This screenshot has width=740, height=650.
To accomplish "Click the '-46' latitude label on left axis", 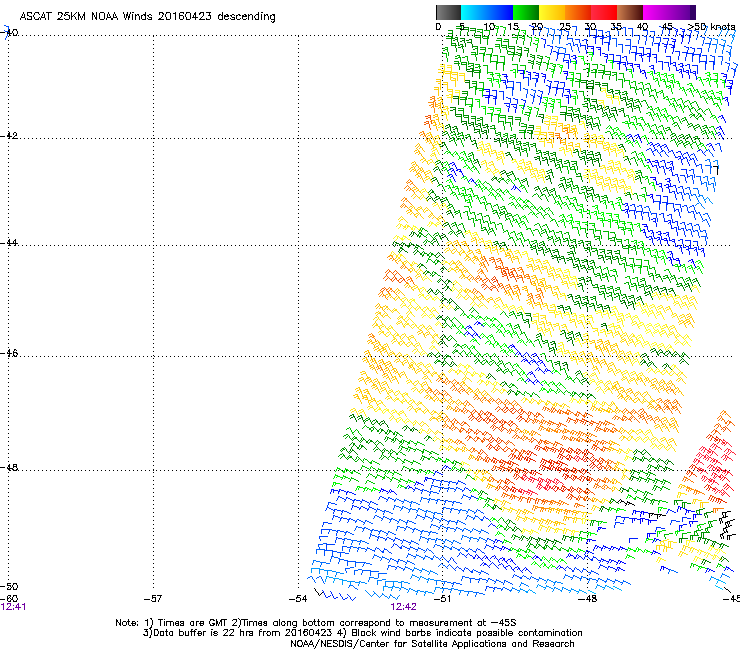I will 10,353.
